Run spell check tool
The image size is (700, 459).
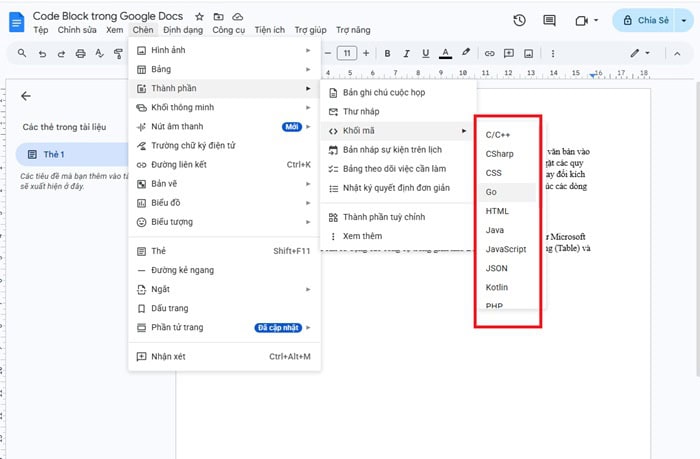[100, 54]
